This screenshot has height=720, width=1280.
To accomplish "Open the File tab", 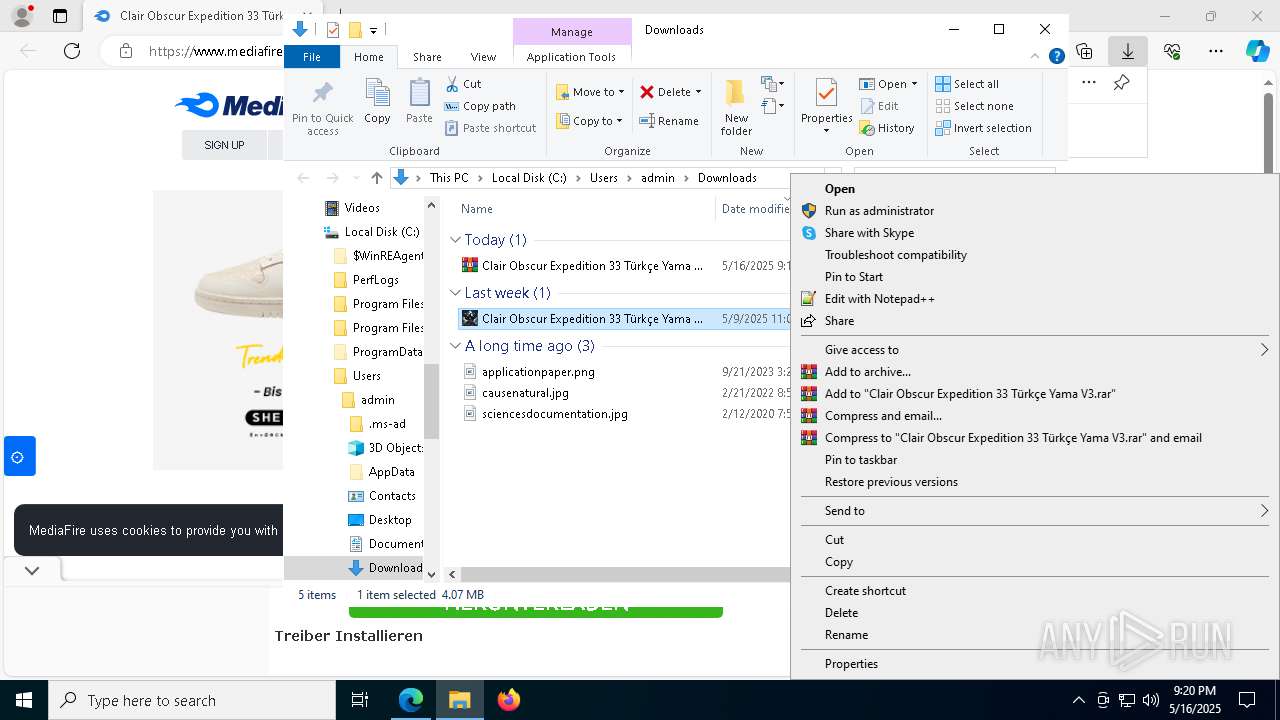I will click(x=312, y=57).
